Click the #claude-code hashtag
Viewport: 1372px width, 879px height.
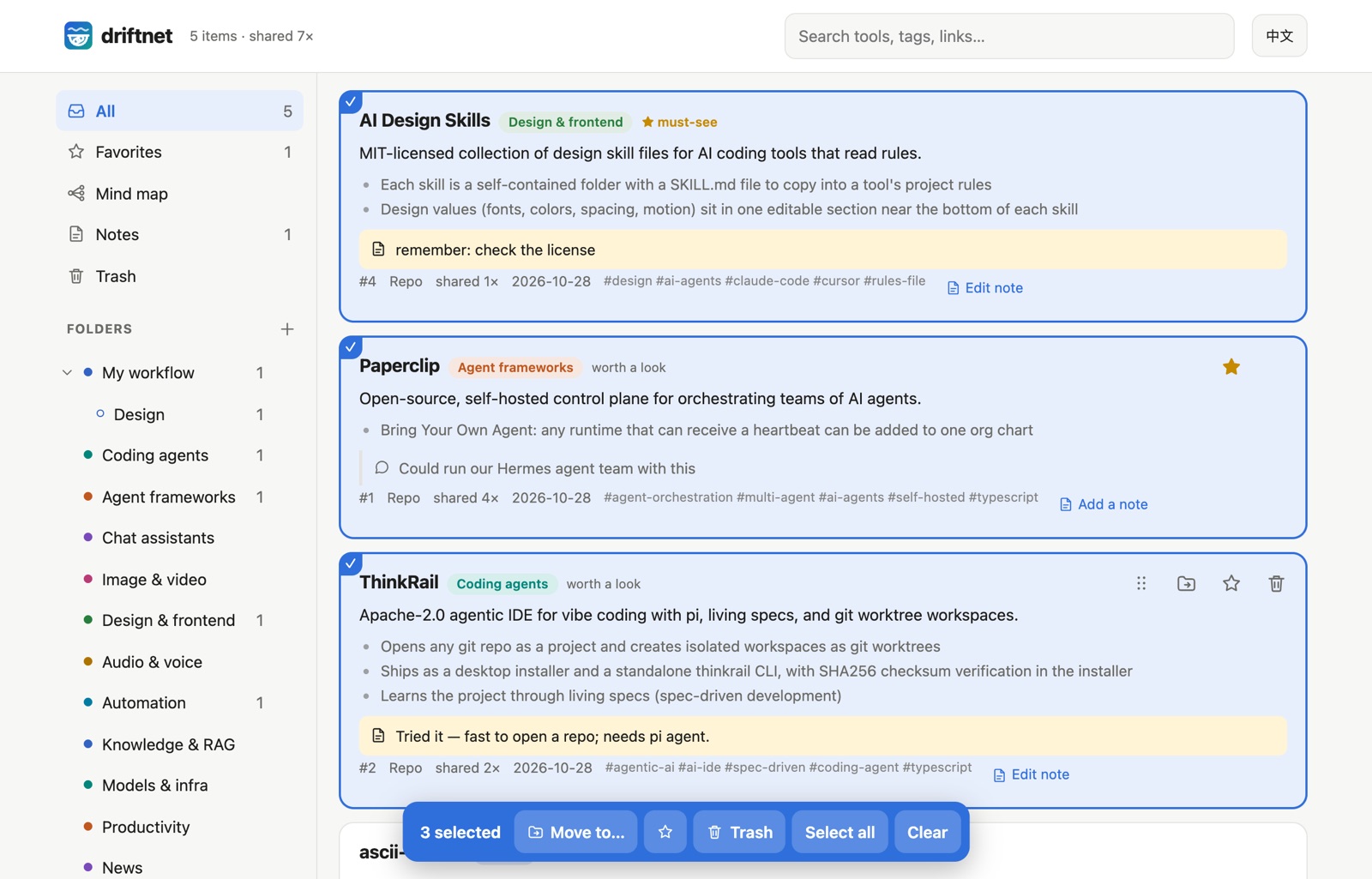pos(767,281)
